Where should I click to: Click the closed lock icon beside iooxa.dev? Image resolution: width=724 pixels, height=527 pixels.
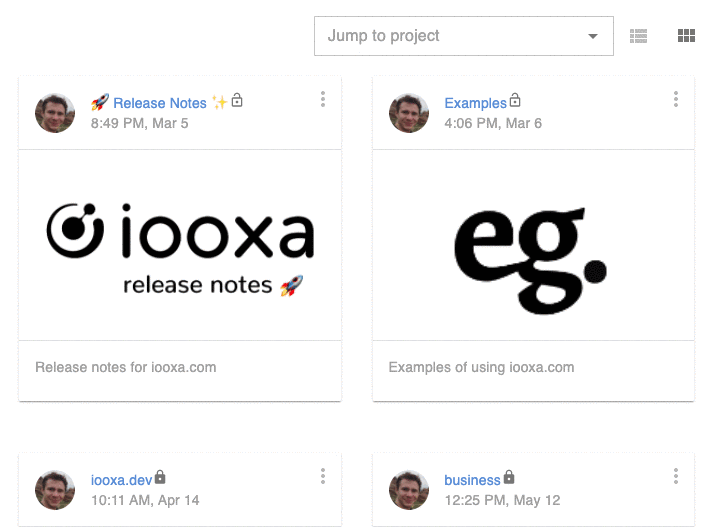[160, 477]
